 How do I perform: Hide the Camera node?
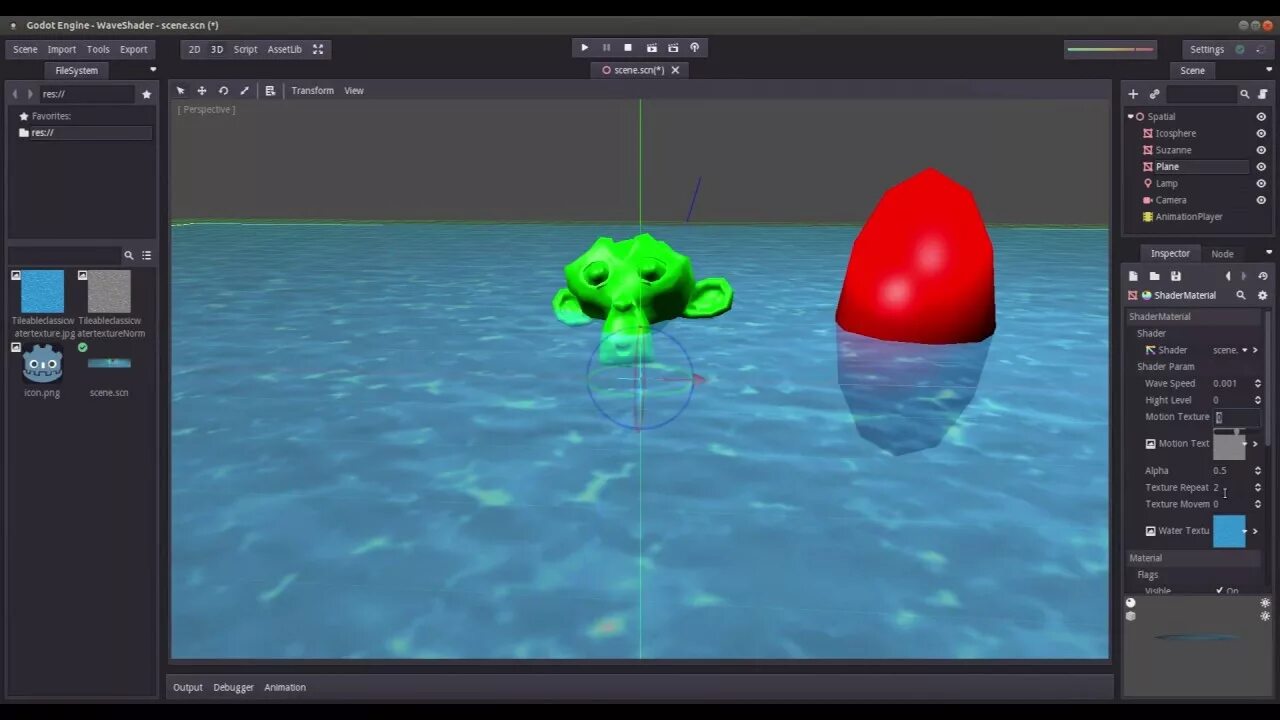[x=1261, y=200]
